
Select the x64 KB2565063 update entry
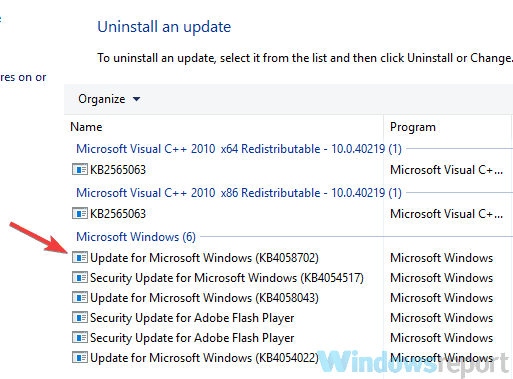(118, 170)
